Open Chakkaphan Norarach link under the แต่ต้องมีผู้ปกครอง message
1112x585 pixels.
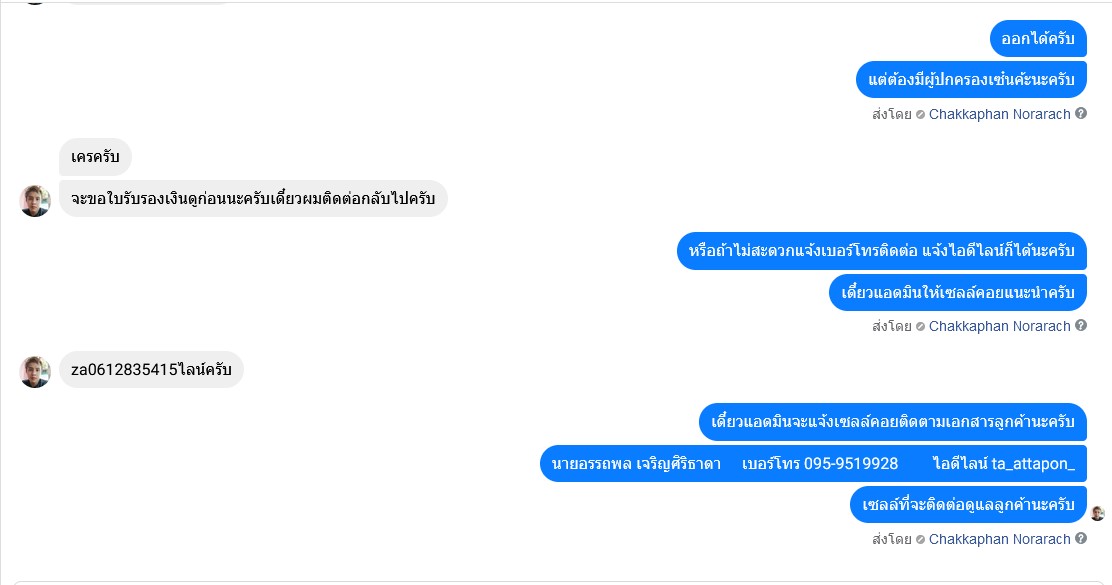pyautogui.click(x=999, y=114)
